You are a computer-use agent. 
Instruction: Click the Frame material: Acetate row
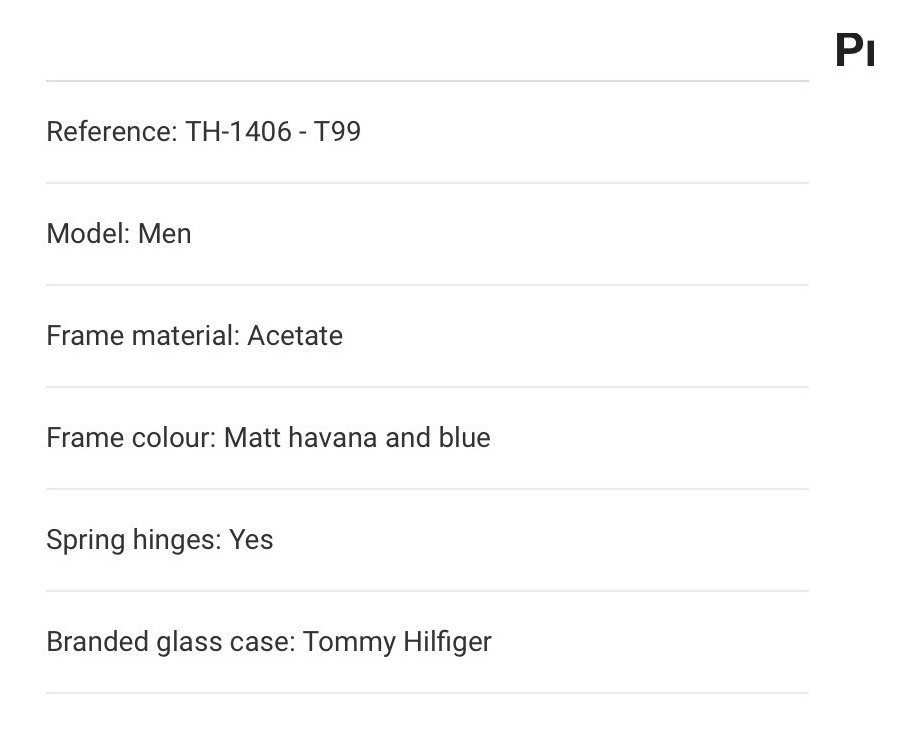(x=427, y=336)
